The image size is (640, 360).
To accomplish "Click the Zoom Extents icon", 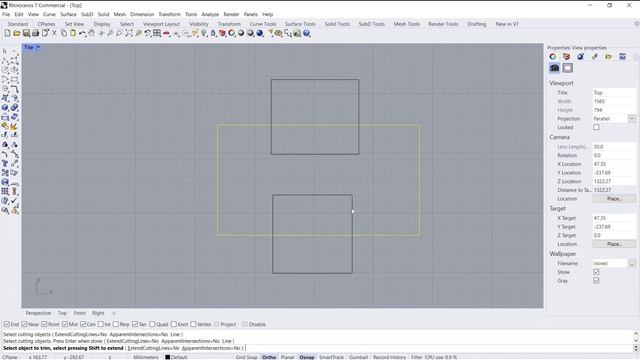I will point(129,33).
